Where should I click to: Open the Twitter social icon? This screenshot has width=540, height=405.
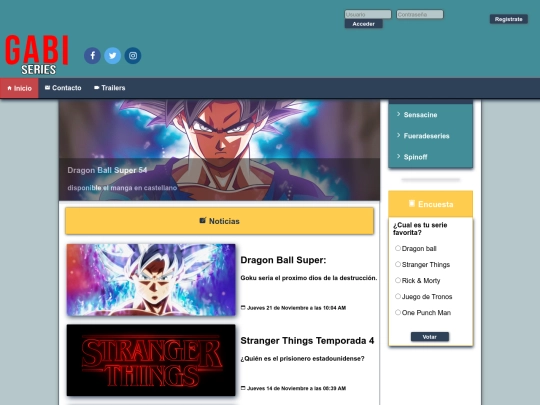coord(113,55)
